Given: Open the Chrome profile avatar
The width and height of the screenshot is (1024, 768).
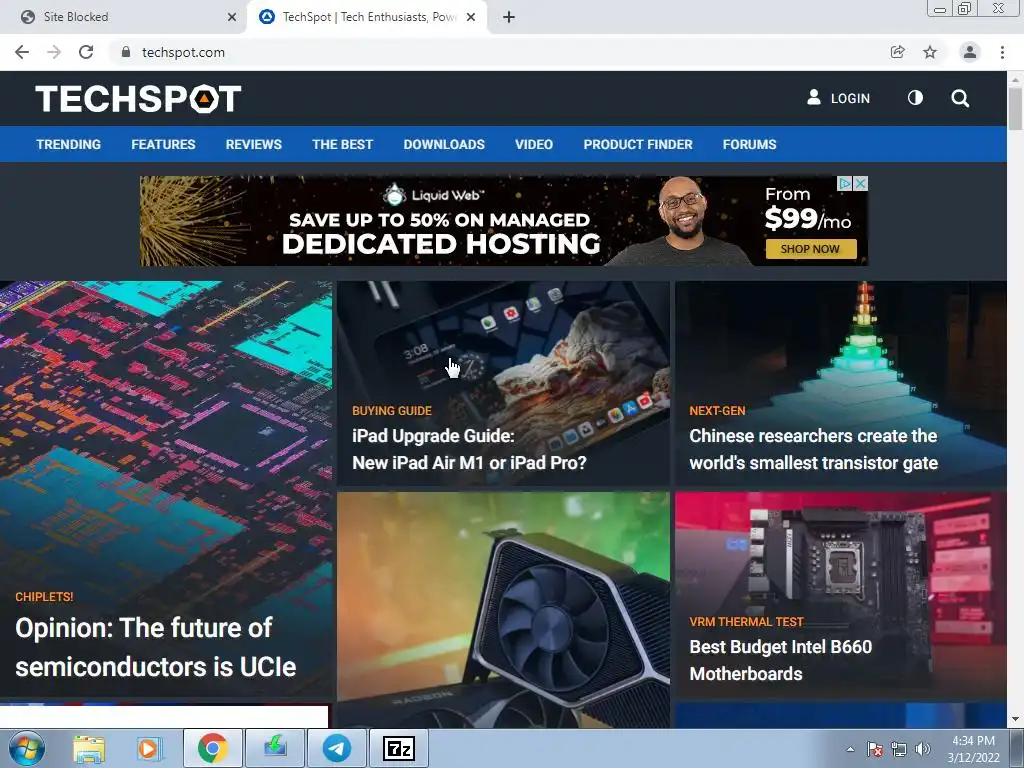Looking at the screenshot, I should 970,52.
